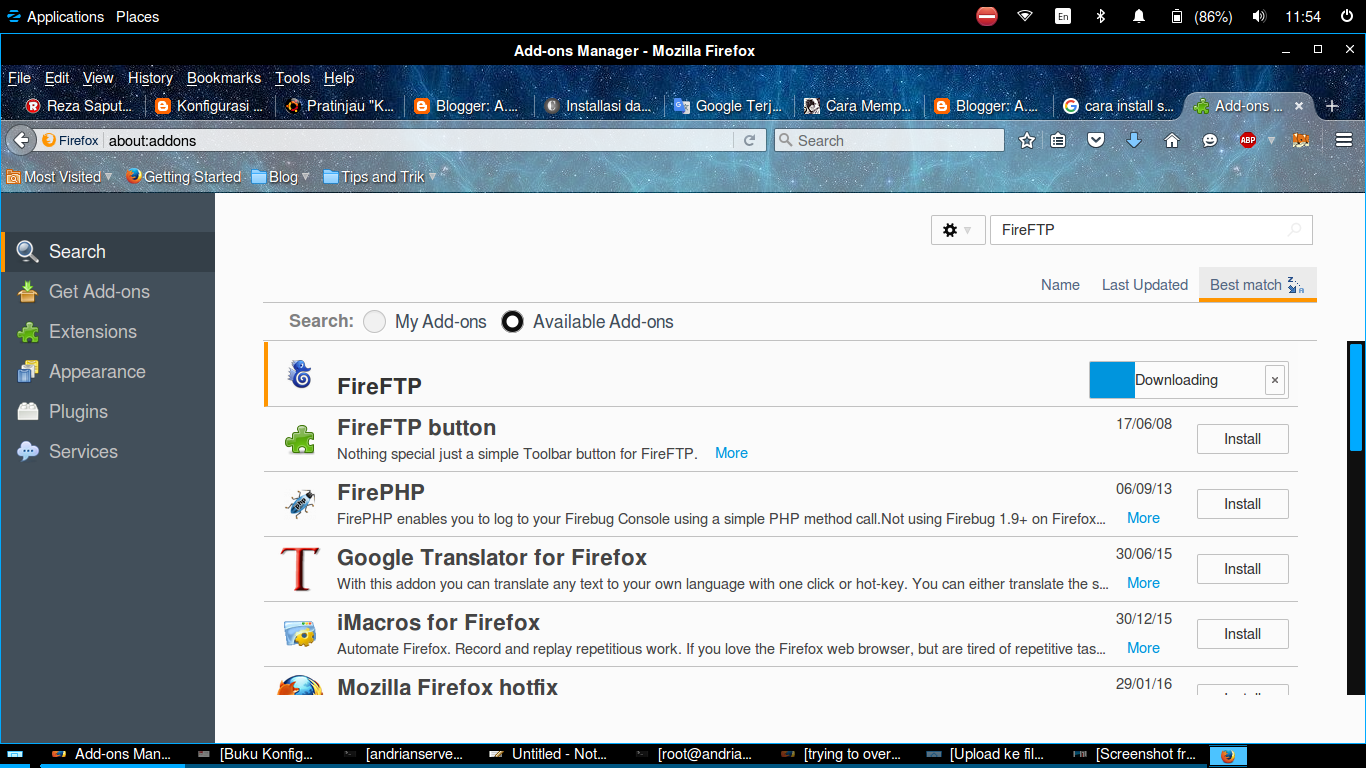Show bookmarks list icon in toolbar
This screenshot has height=768, width=1366.
1059,141
